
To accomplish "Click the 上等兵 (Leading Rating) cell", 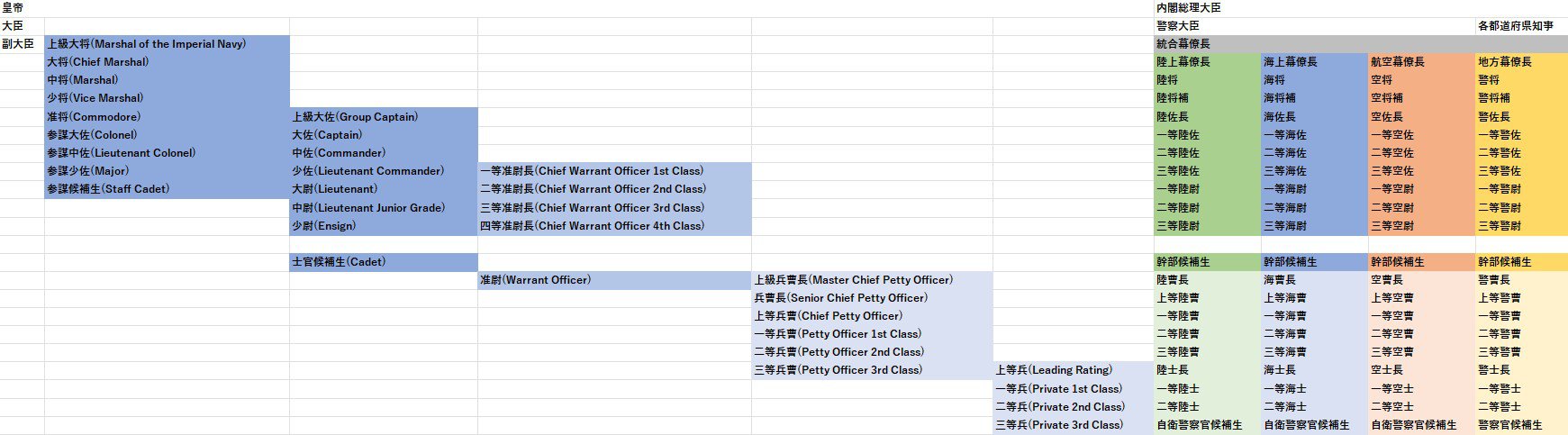I will pyautogui.click(x=1054, y=370).
